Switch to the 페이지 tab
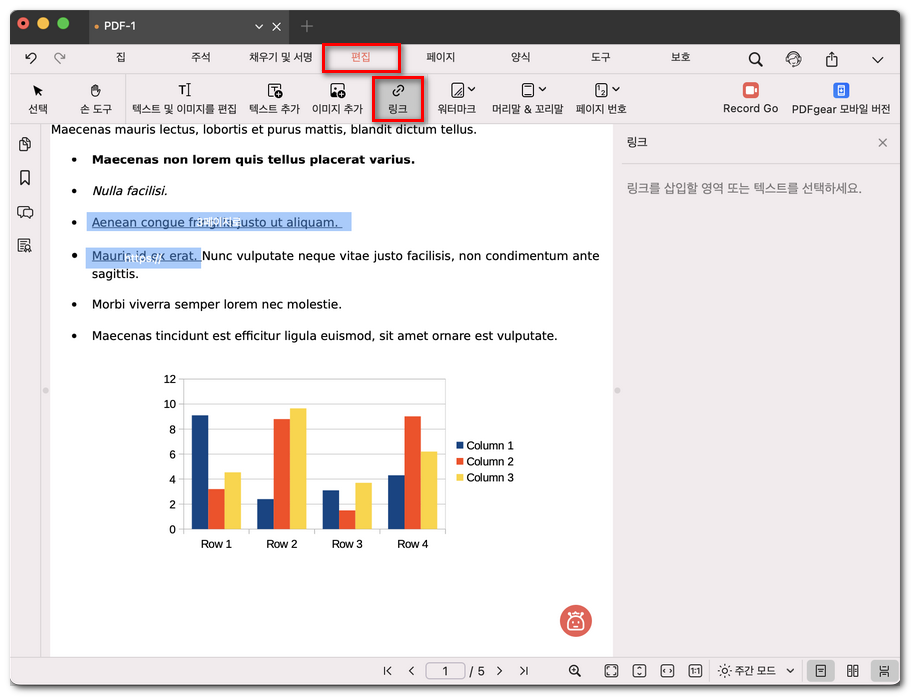 pos(440,58)
